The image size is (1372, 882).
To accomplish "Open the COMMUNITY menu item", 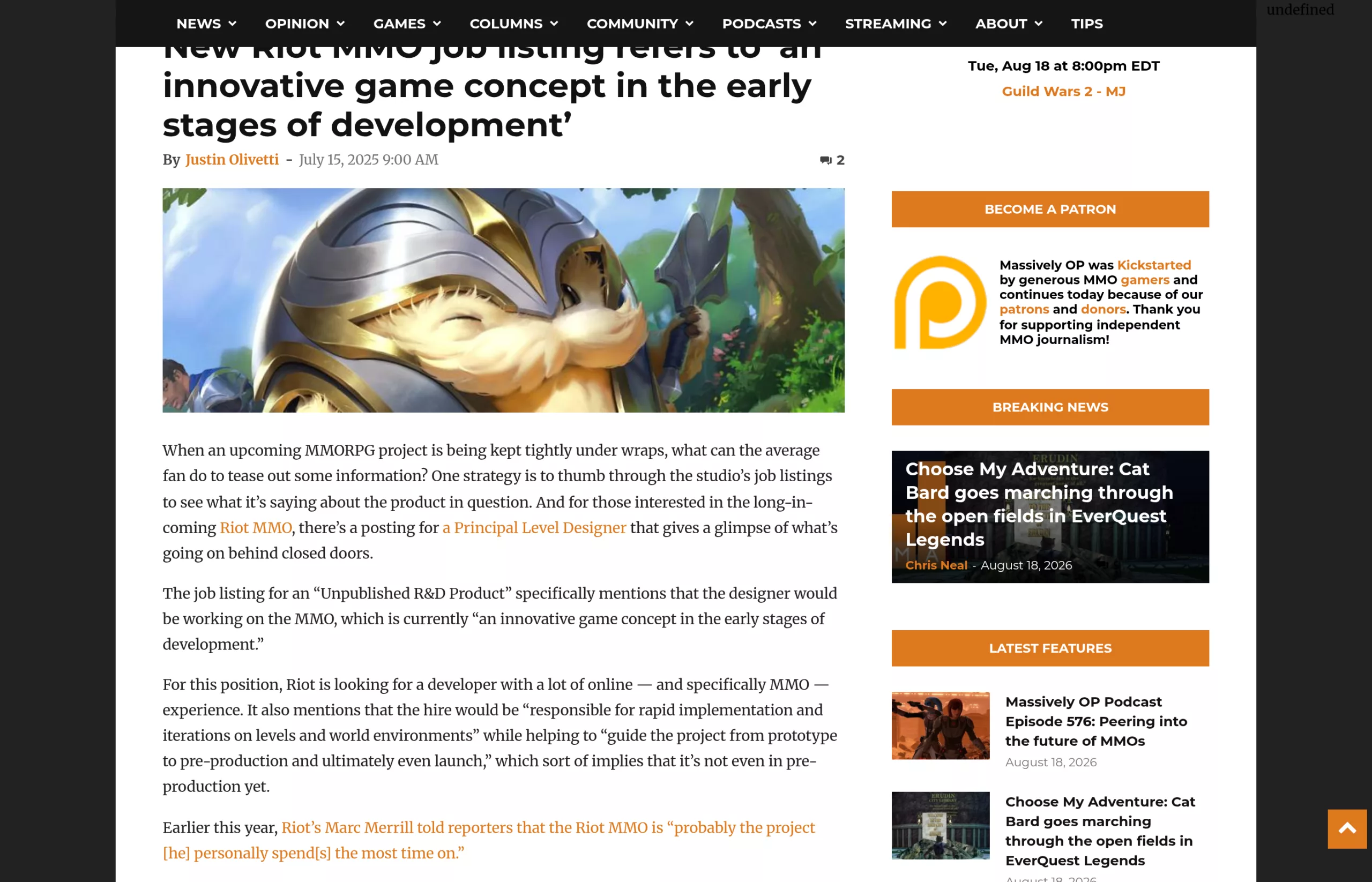I will tap(632, 24).
